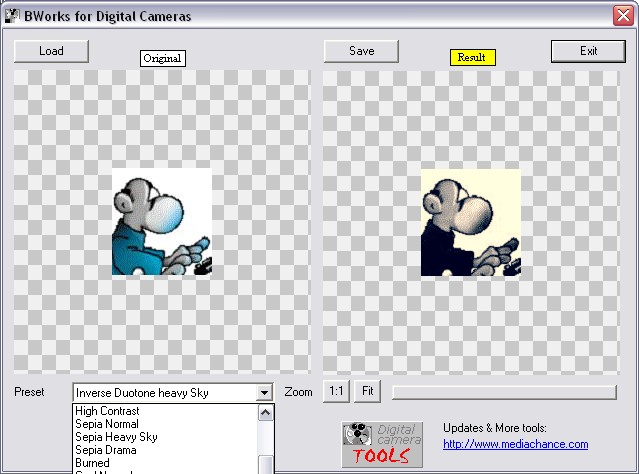The image size is (639, 474).
Task: Click the Save button
Action: [361, 51]
